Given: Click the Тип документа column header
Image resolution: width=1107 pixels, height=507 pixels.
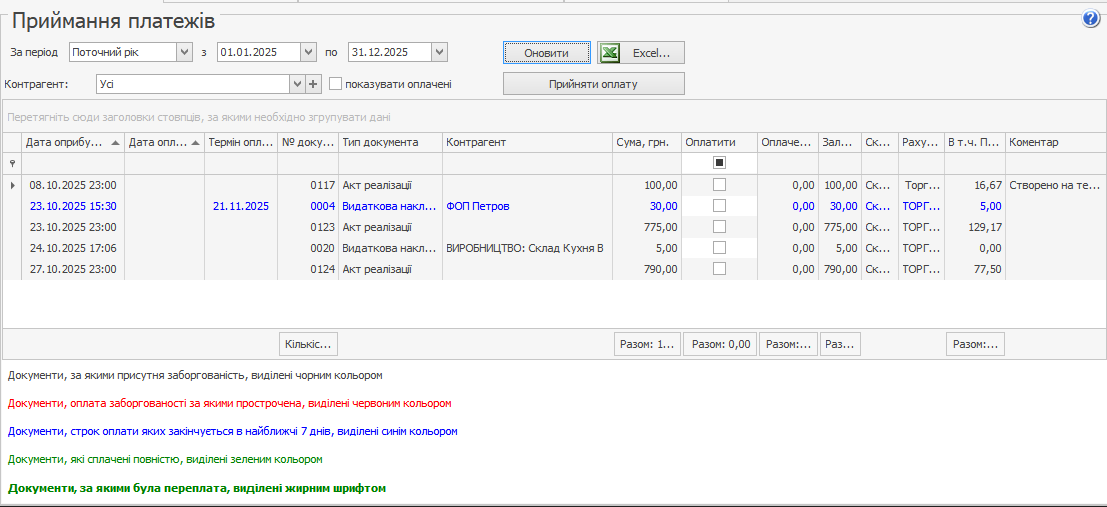Looking at the screenshot, I should 390,143.
